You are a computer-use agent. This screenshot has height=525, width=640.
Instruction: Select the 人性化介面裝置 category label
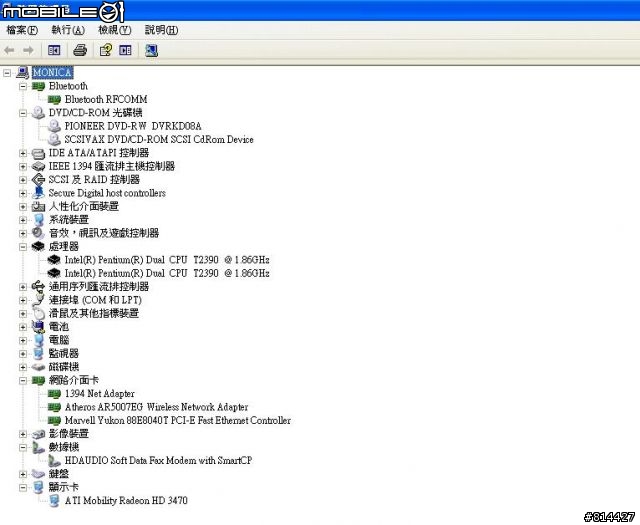(x=84, y=207)
